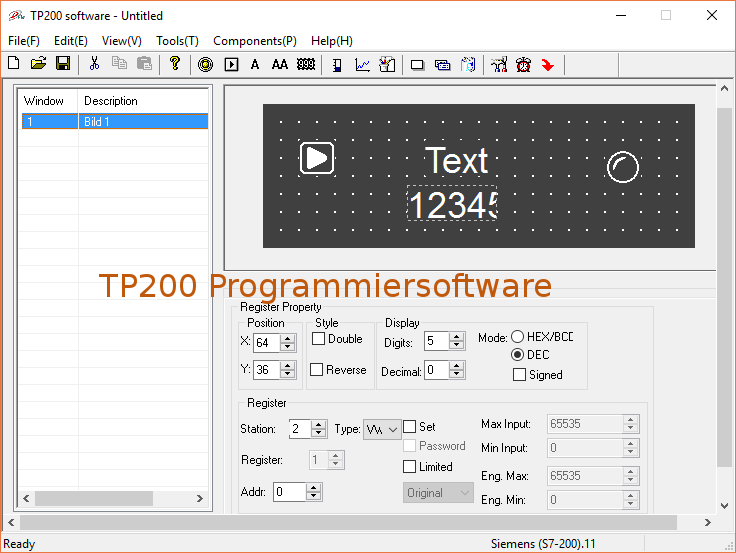The height and width of the screenshot is (553, 736).
Task: Insert a trend curve chart component
Action: [x=362, y=65]
